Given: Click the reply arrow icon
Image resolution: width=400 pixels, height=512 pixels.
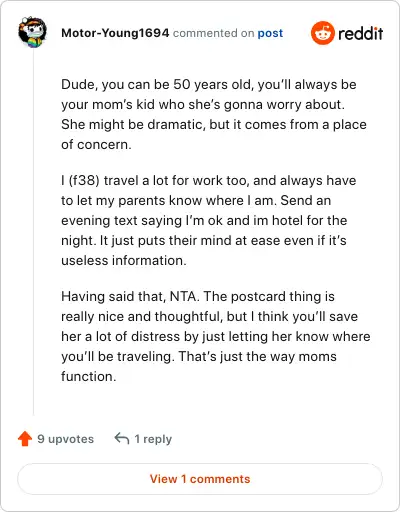Looking at the screenshot, I should 122,439.
